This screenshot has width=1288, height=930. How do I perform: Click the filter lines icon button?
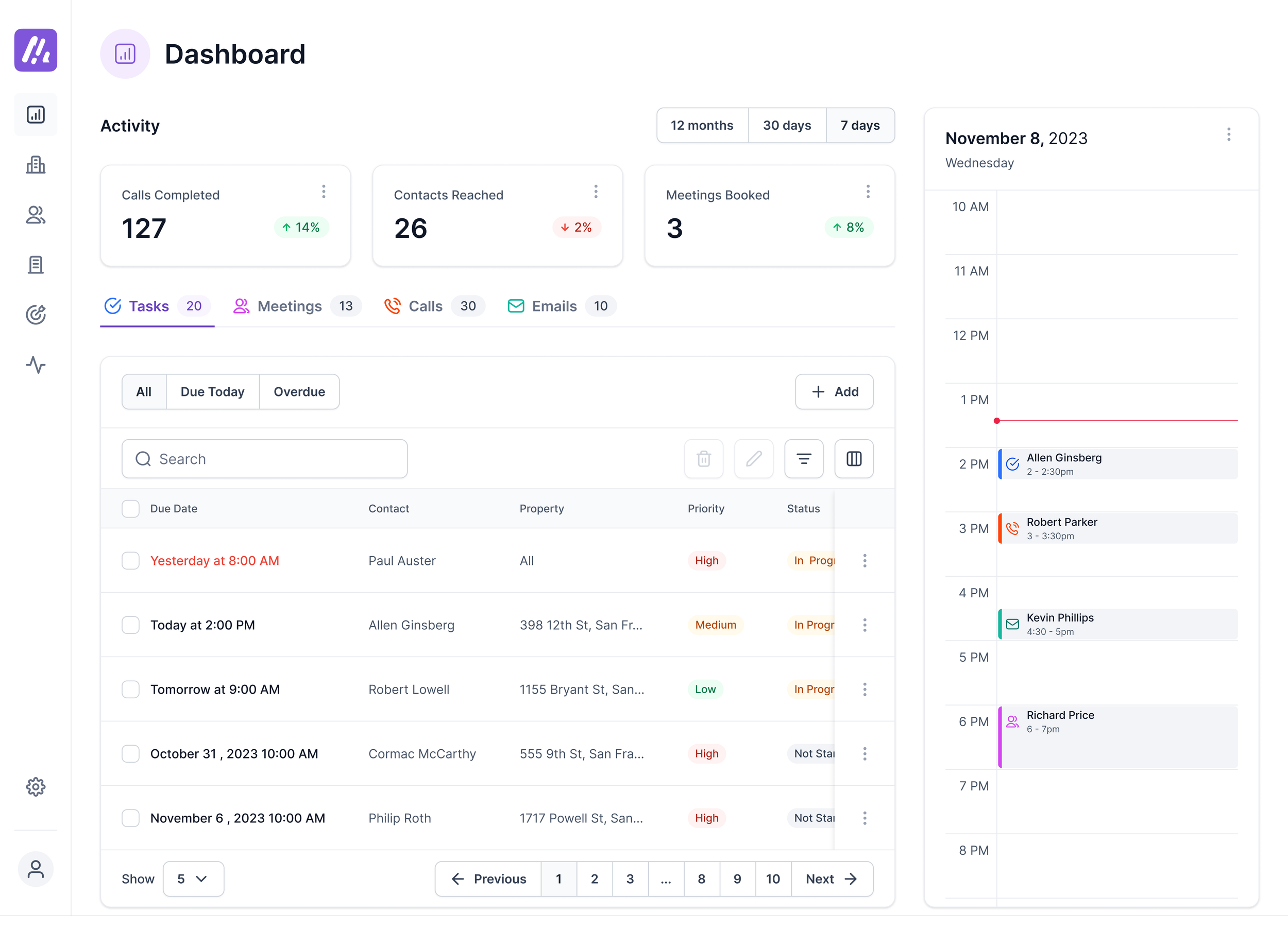(803, 459)
